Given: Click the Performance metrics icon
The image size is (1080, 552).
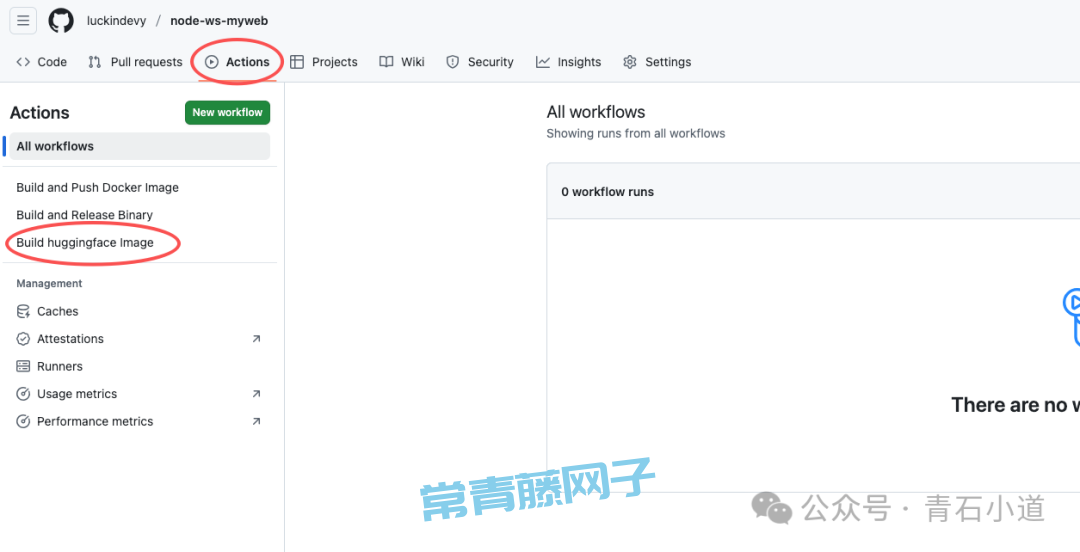Looking at the screenshot, I should 23,422.
